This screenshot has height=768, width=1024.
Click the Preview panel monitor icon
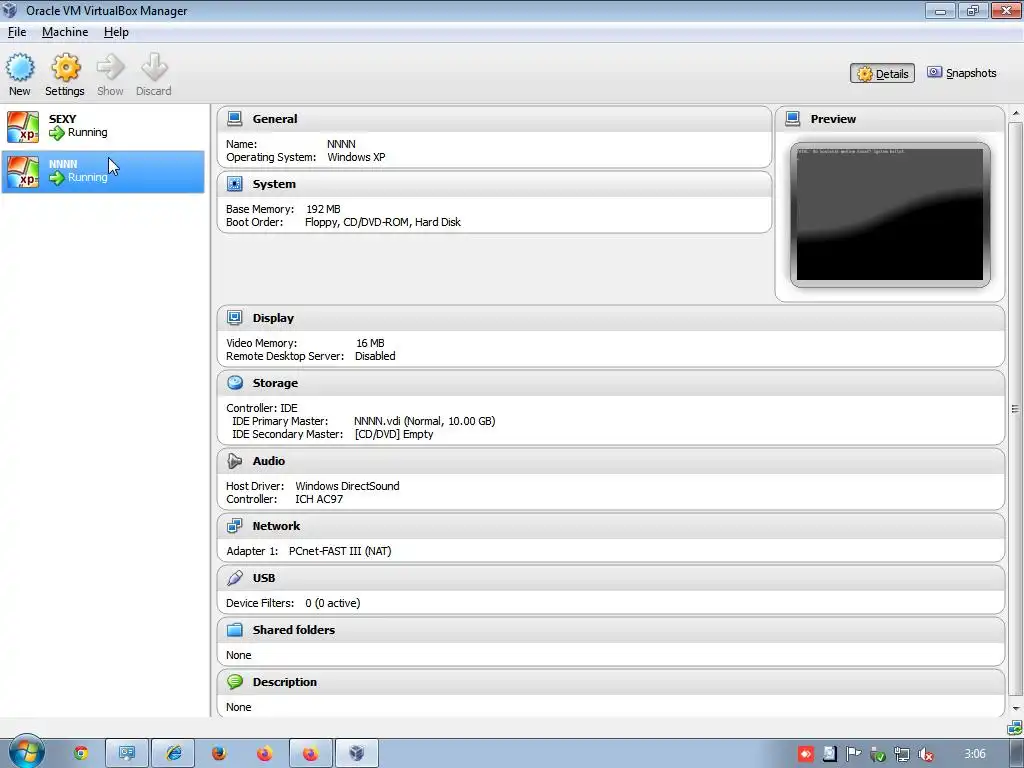(793, 119)
